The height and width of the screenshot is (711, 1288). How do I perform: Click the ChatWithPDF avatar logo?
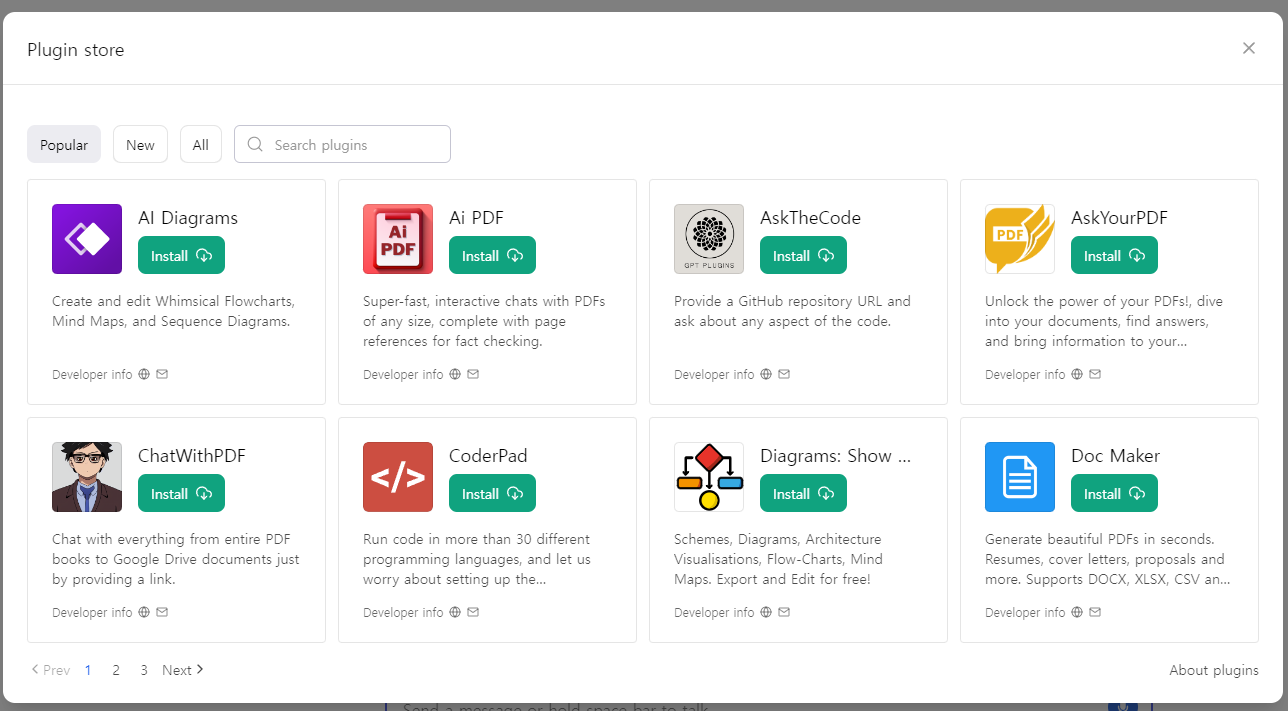tap(87, 477)
